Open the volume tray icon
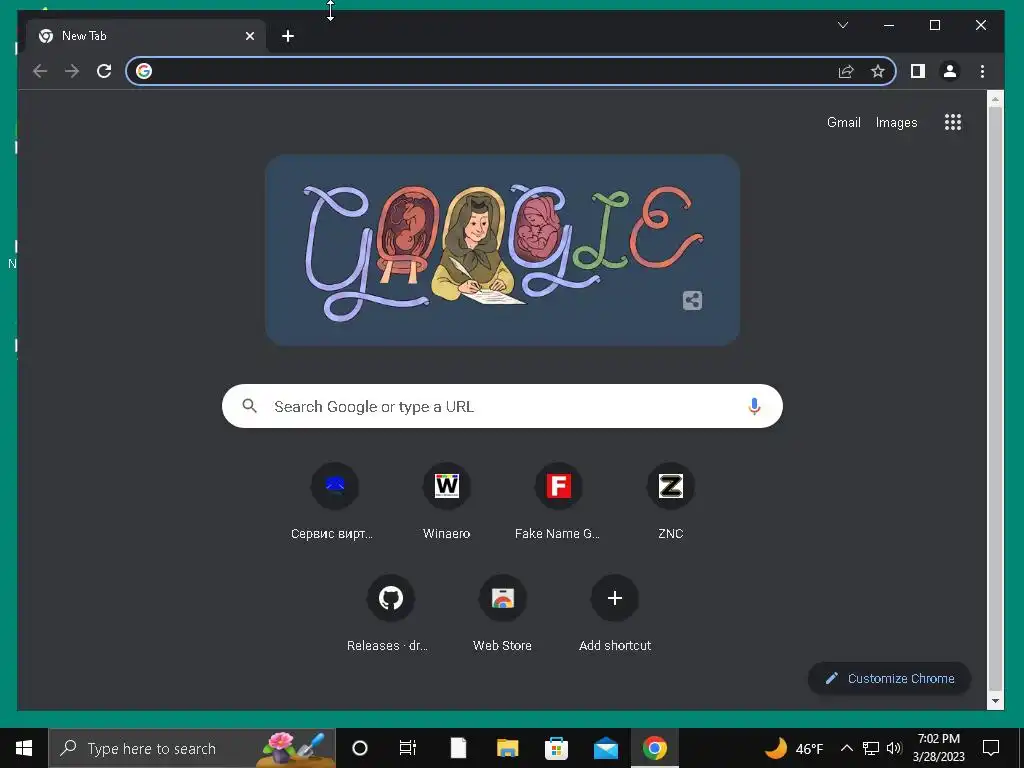The image size is (1024, 768). [894, 748]
